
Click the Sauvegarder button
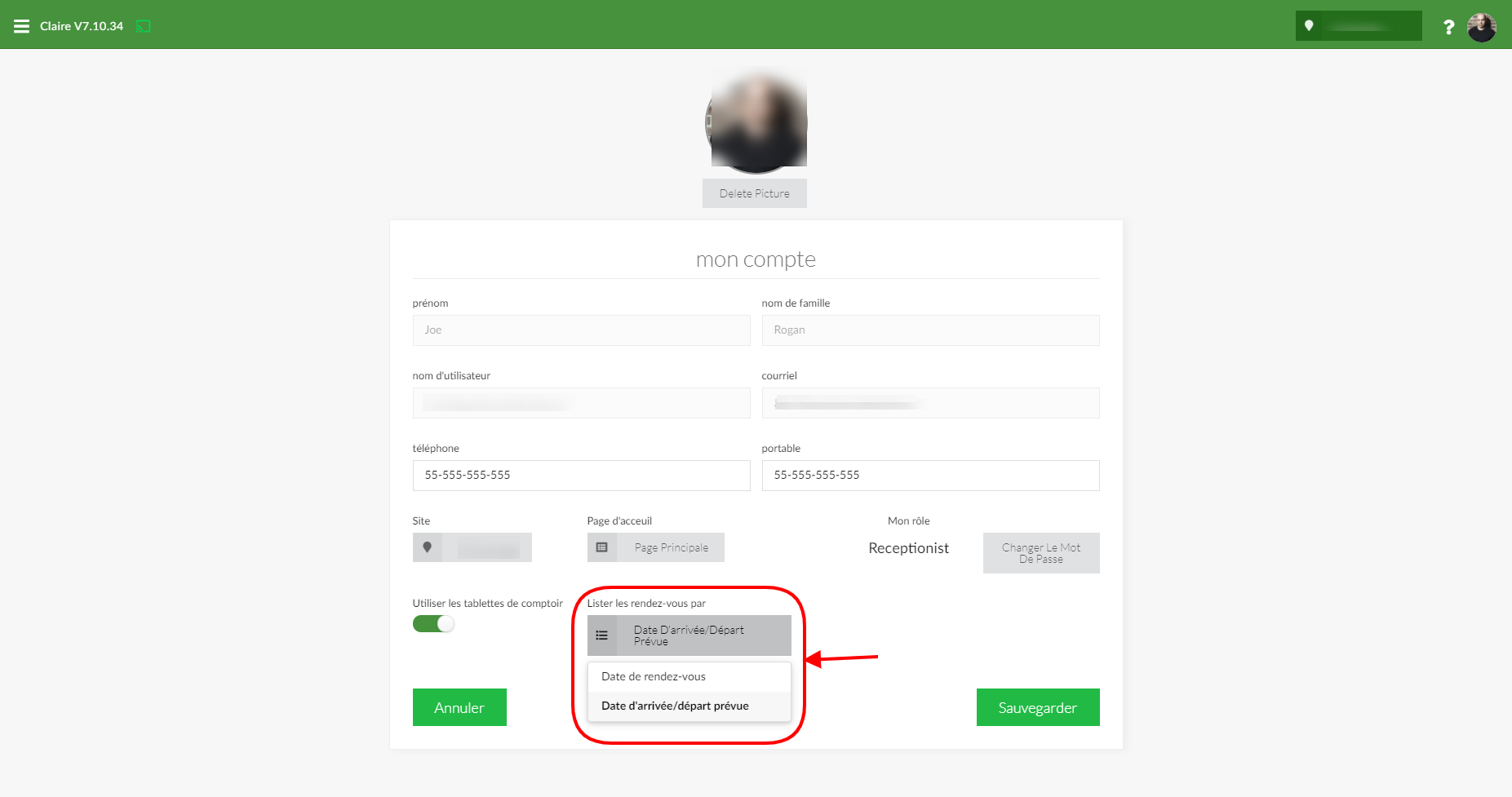[x=1038, y=707]
